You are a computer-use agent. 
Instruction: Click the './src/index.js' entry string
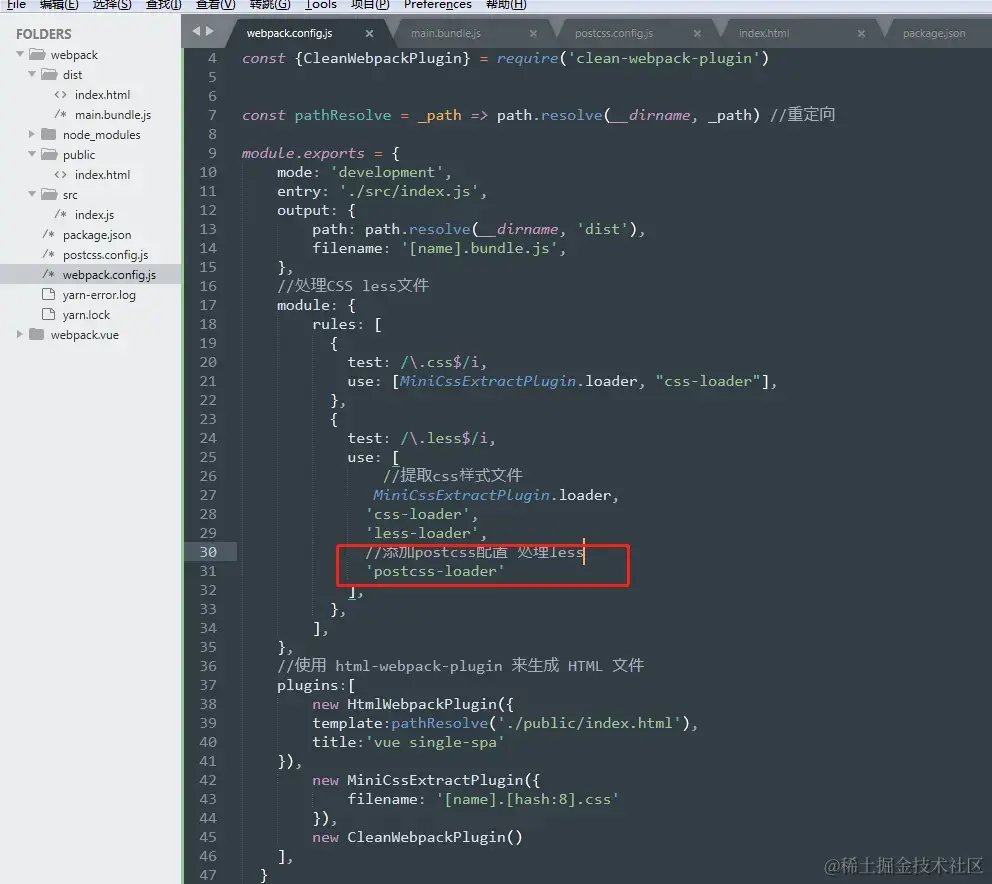point(409,191)
